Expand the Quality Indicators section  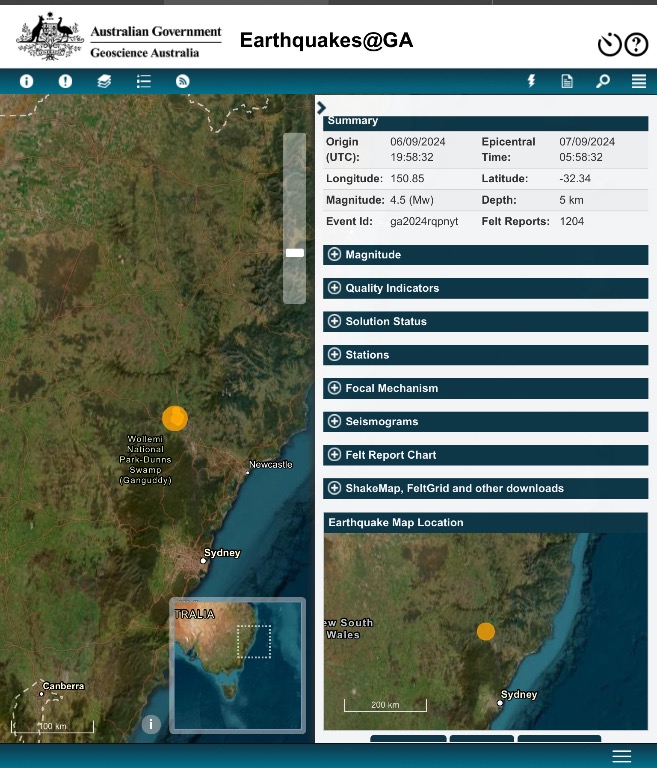(486, 288)
